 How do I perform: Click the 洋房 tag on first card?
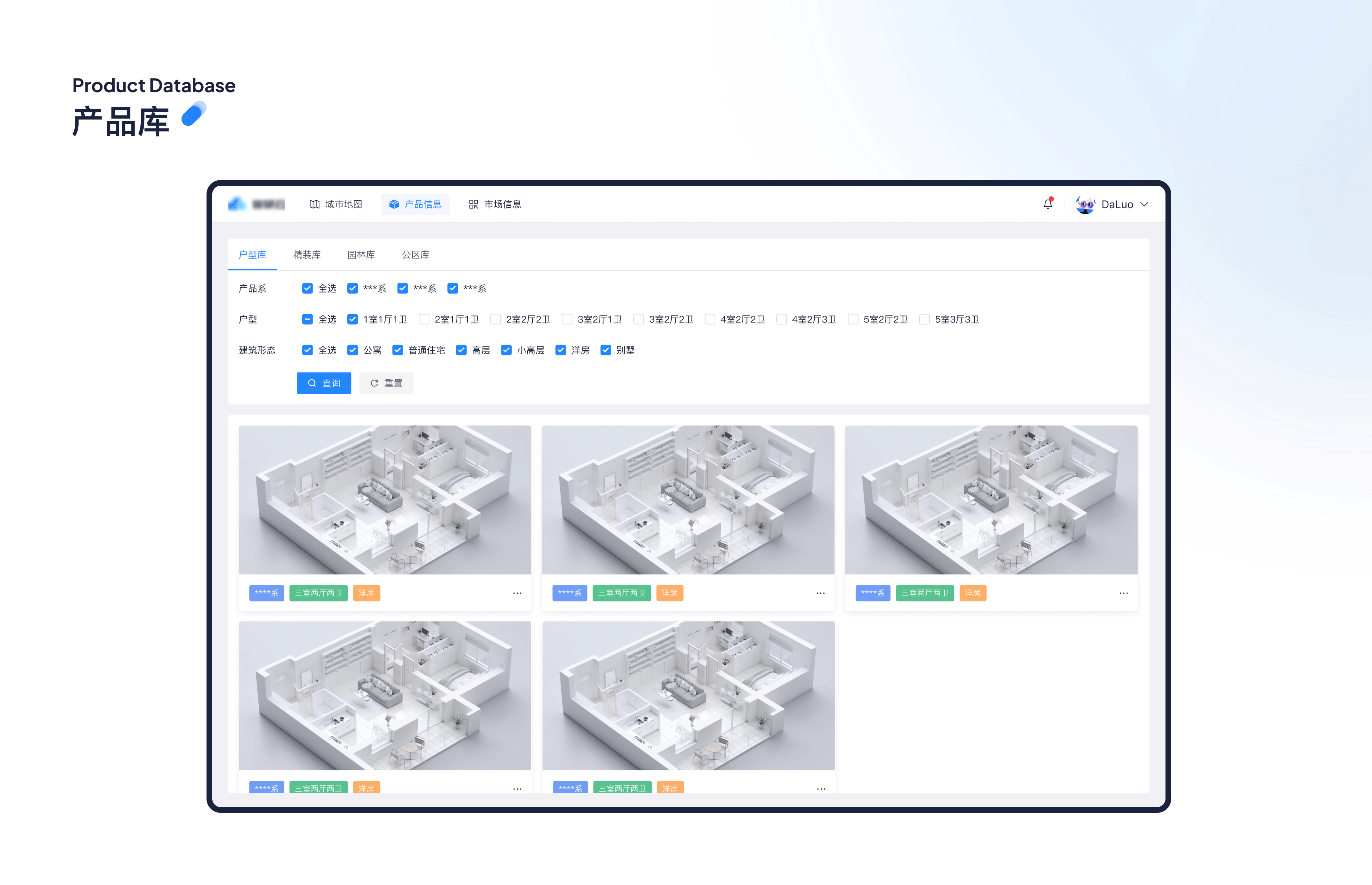pos(367,593)
